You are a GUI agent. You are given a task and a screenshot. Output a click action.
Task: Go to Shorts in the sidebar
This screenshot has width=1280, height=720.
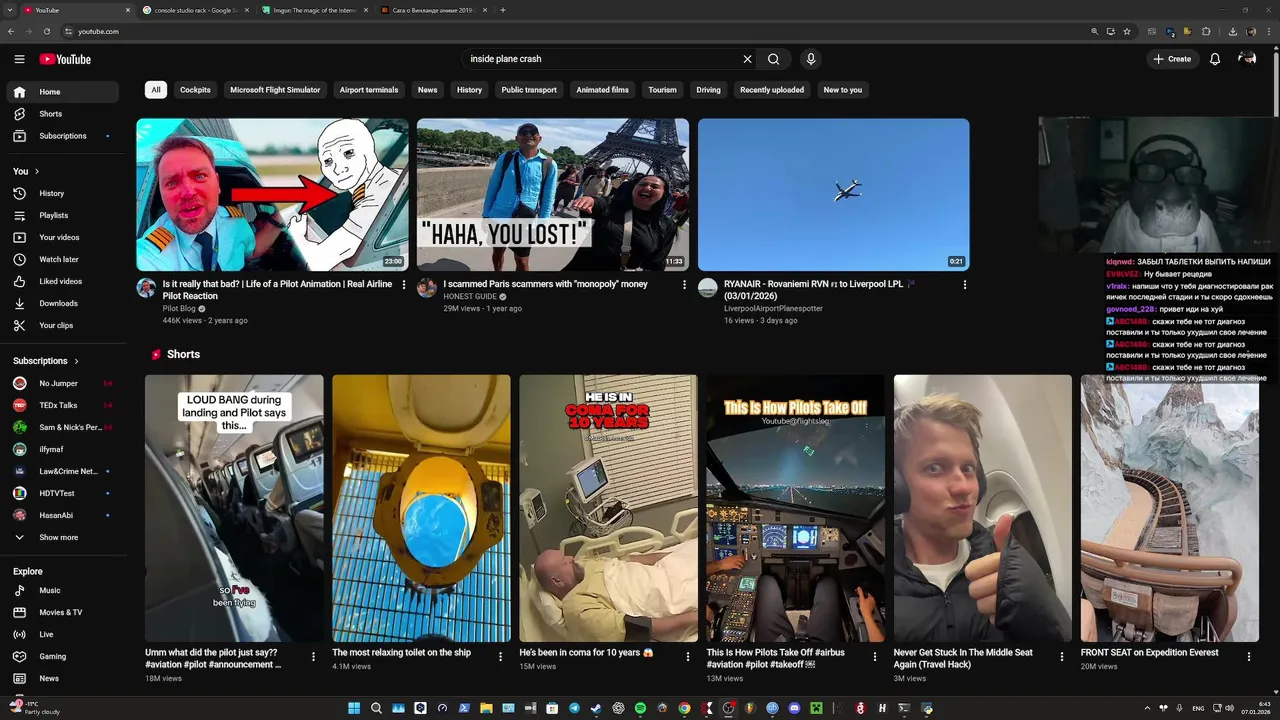62,114
